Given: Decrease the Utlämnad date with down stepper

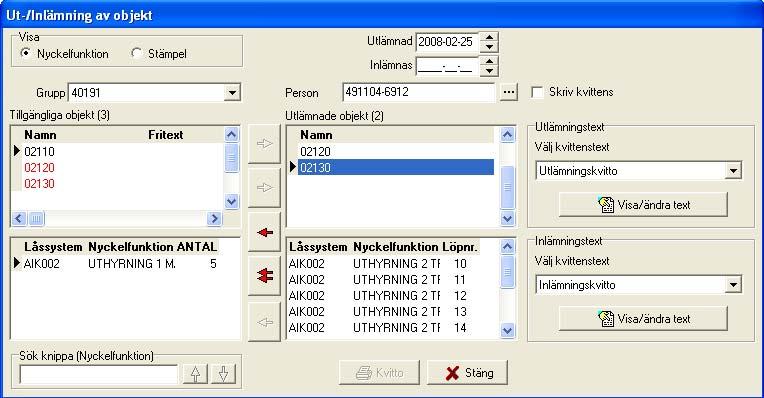Looking at the screenshot, I should pyautogui.click(x=489, y=47).
